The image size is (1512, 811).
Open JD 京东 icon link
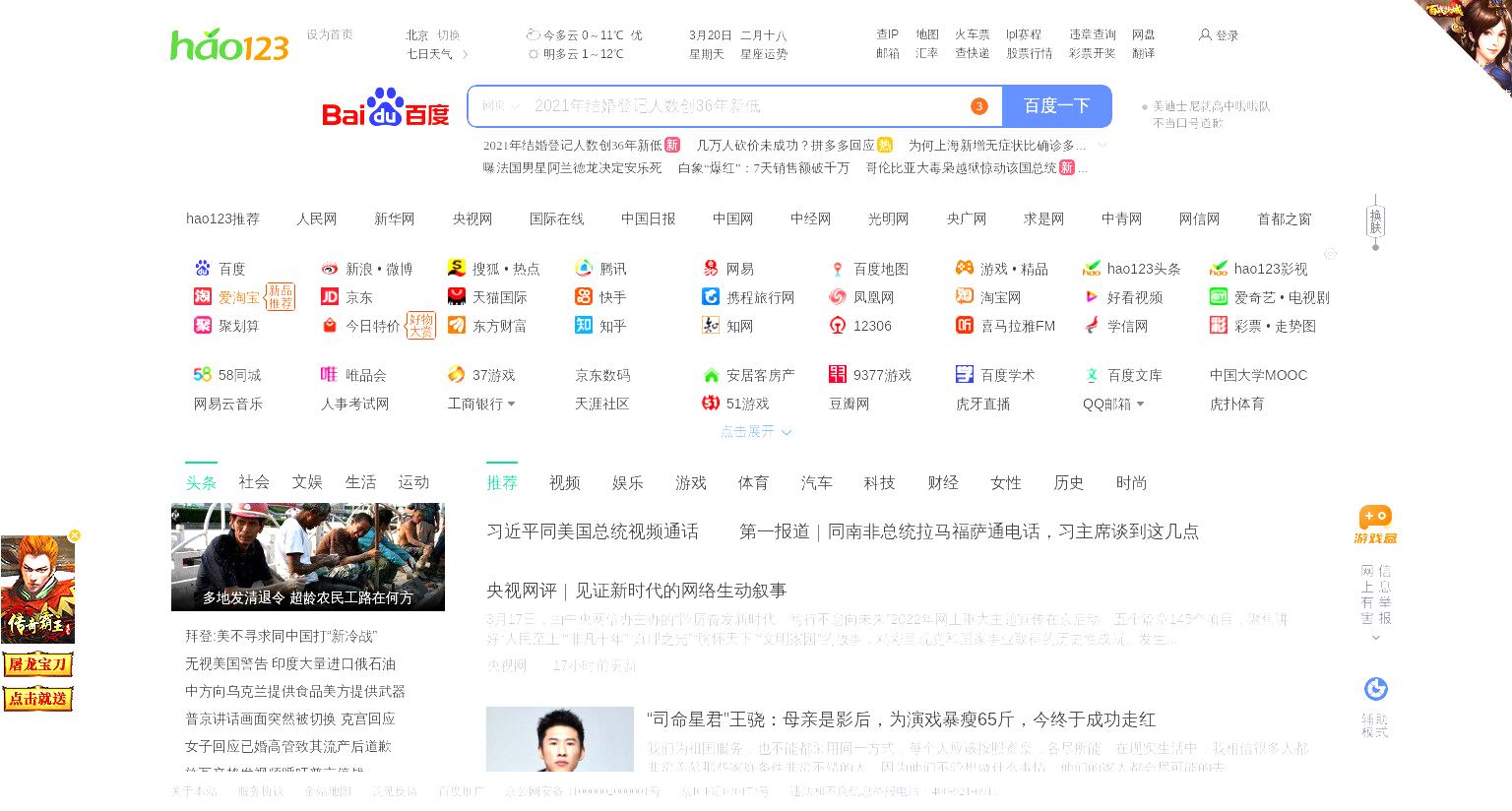330,296
